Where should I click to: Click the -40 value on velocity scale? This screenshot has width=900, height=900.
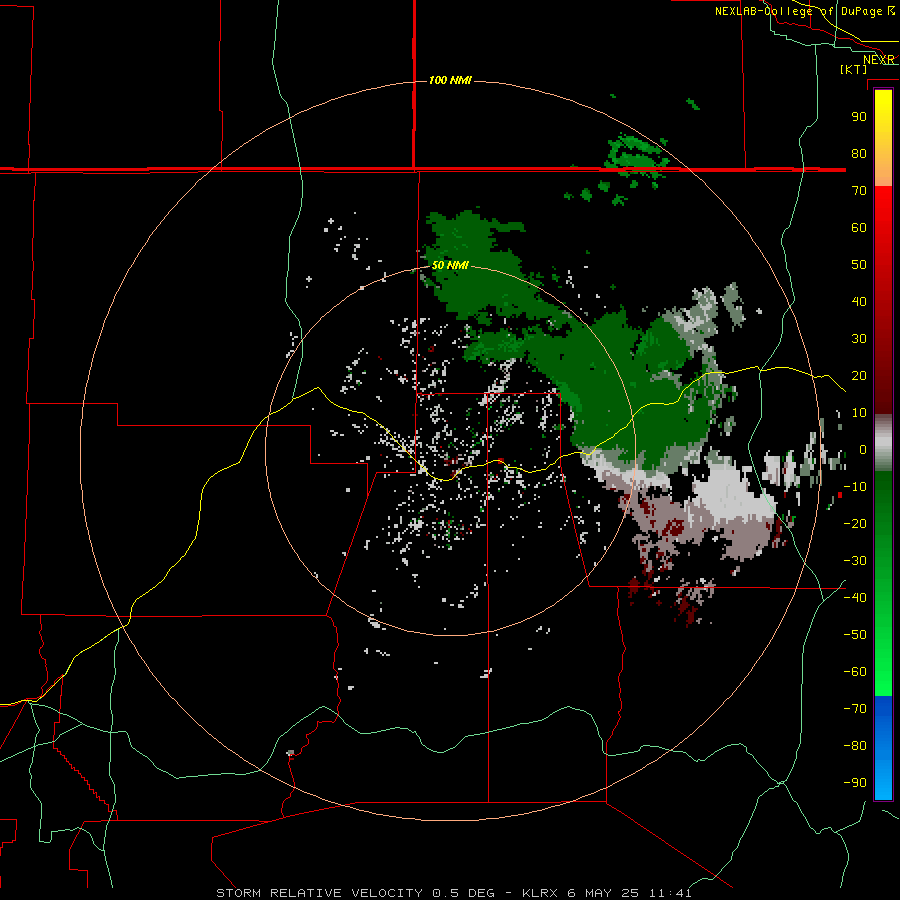click(x=855, y=598)
